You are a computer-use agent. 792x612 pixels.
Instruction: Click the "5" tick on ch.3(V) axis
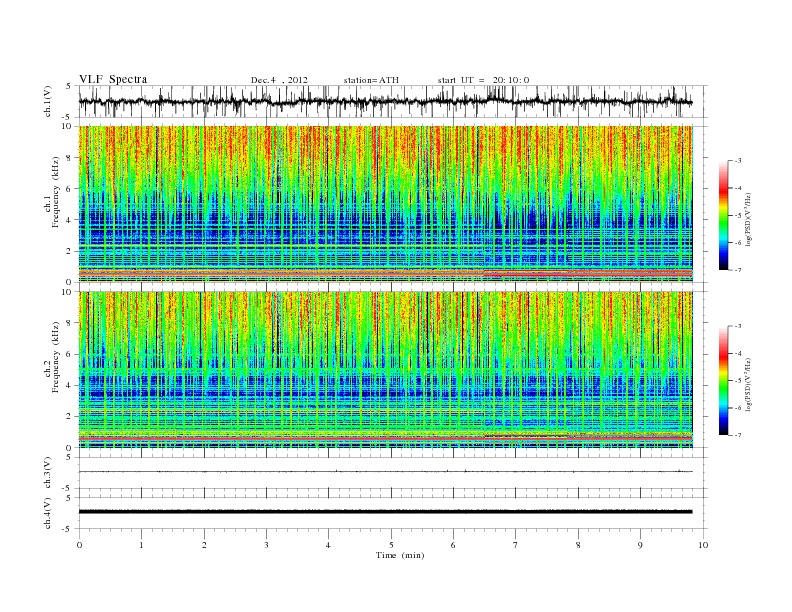(69, 457)
